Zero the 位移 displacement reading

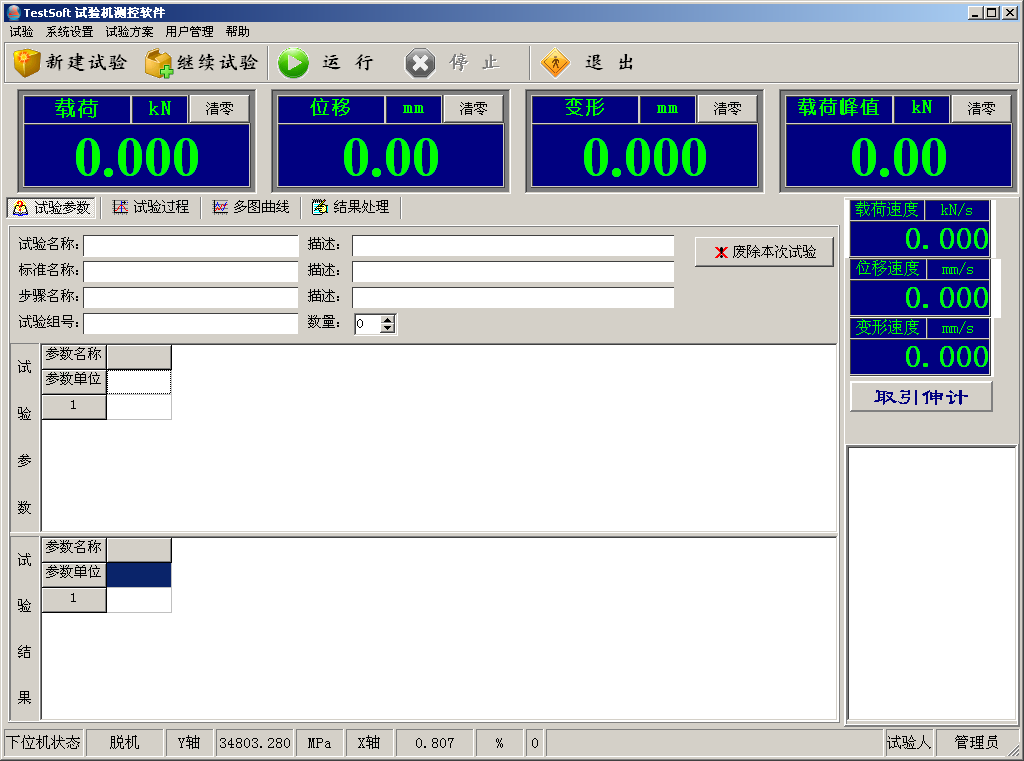473,109
